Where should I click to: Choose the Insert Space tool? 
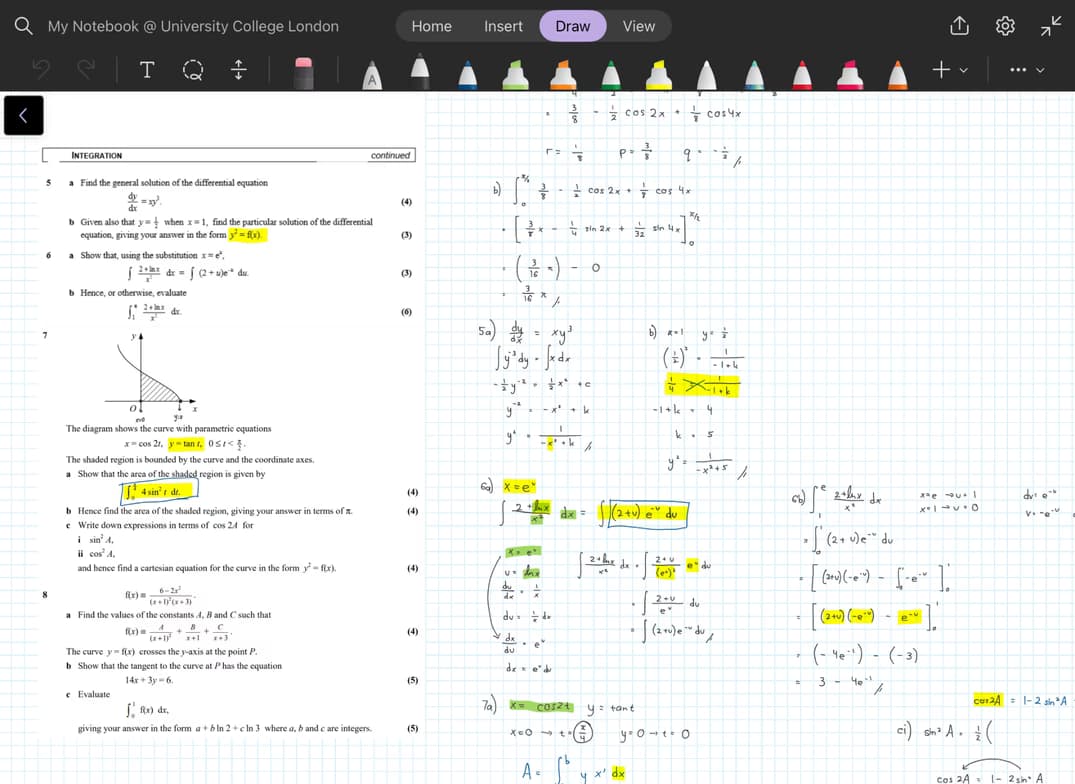point(239,70)
